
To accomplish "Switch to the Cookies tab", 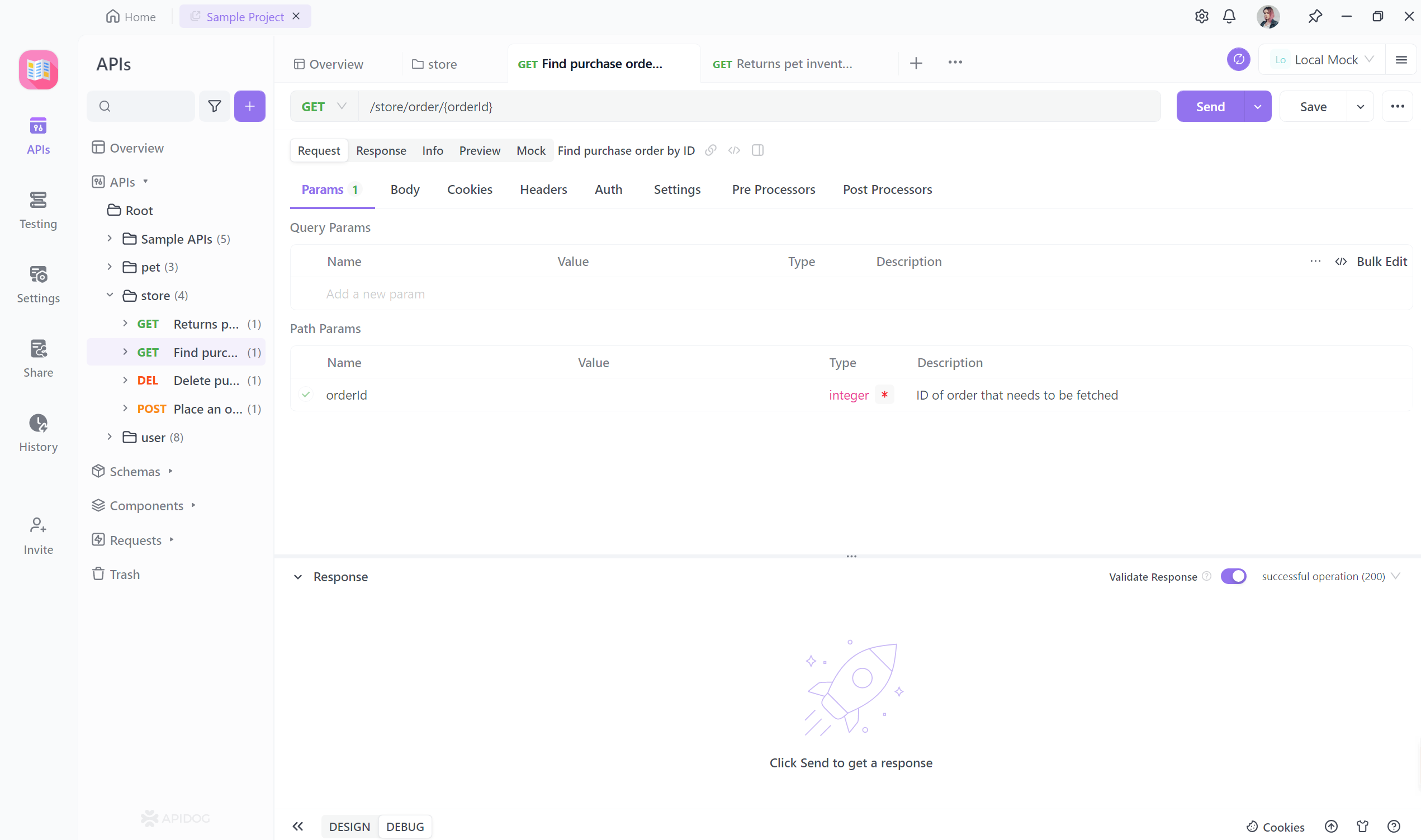I will coord(470,189).
